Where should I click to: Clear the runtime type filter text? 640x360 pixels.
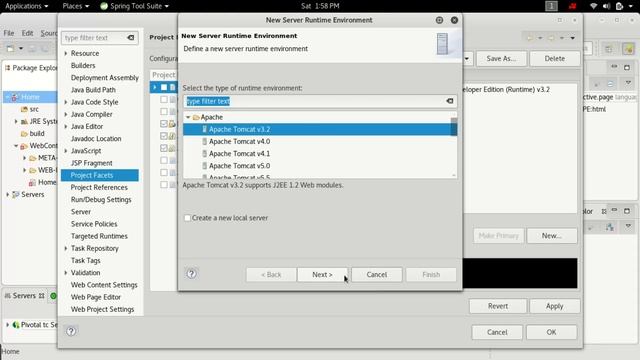click(x=449, y=101)
